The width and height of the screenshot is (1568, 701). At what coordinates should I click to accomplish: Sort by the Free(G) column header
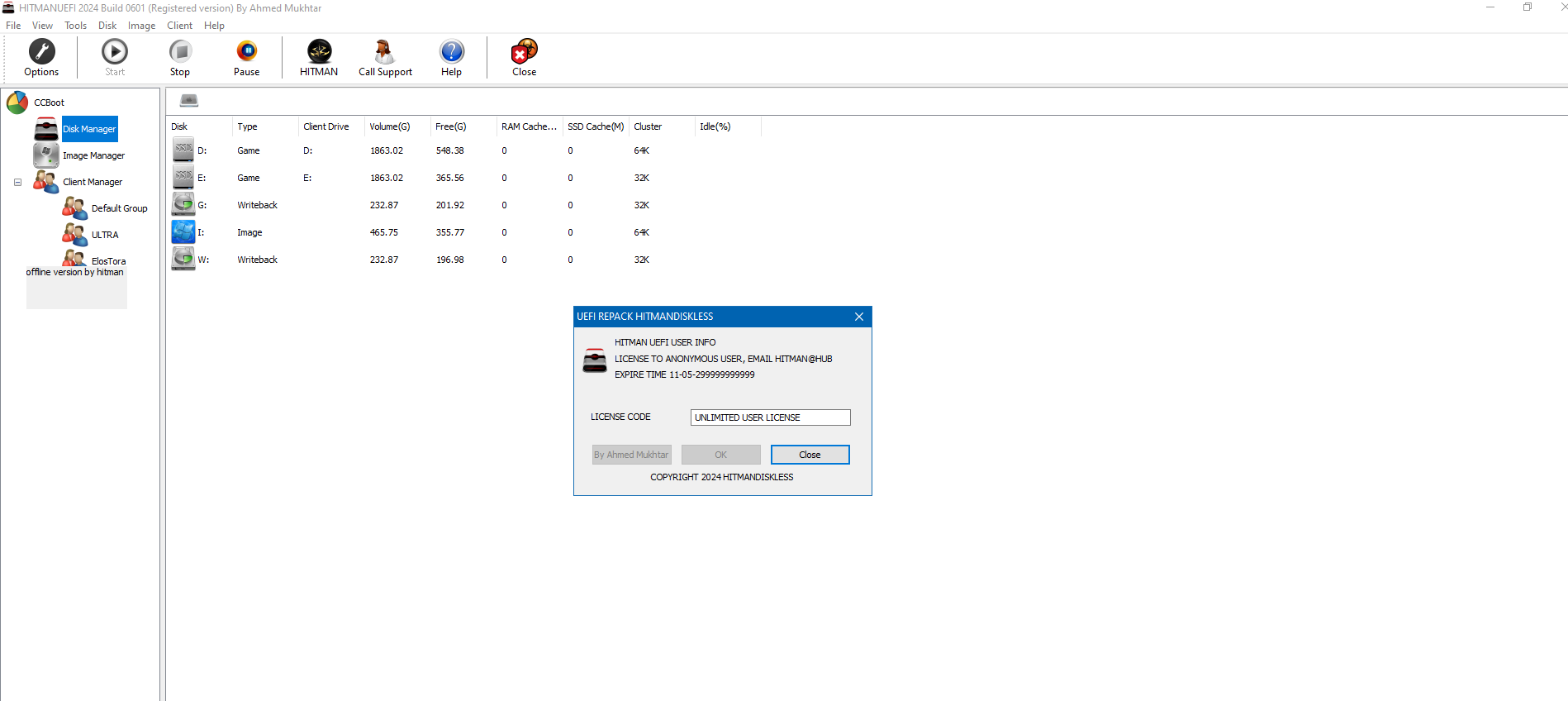tap(463, 126)
